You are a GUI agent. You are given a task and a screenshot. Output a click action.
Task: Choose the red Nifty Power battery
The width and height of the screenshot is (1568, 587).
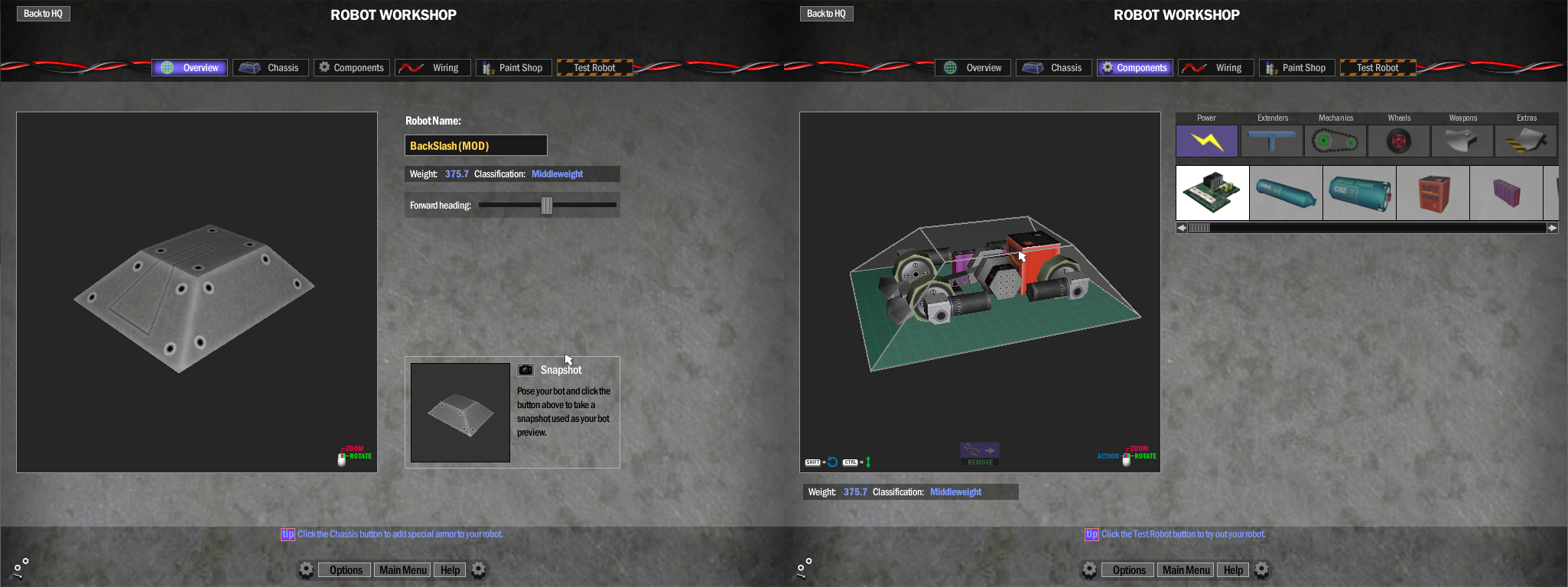pos(1433,193)
